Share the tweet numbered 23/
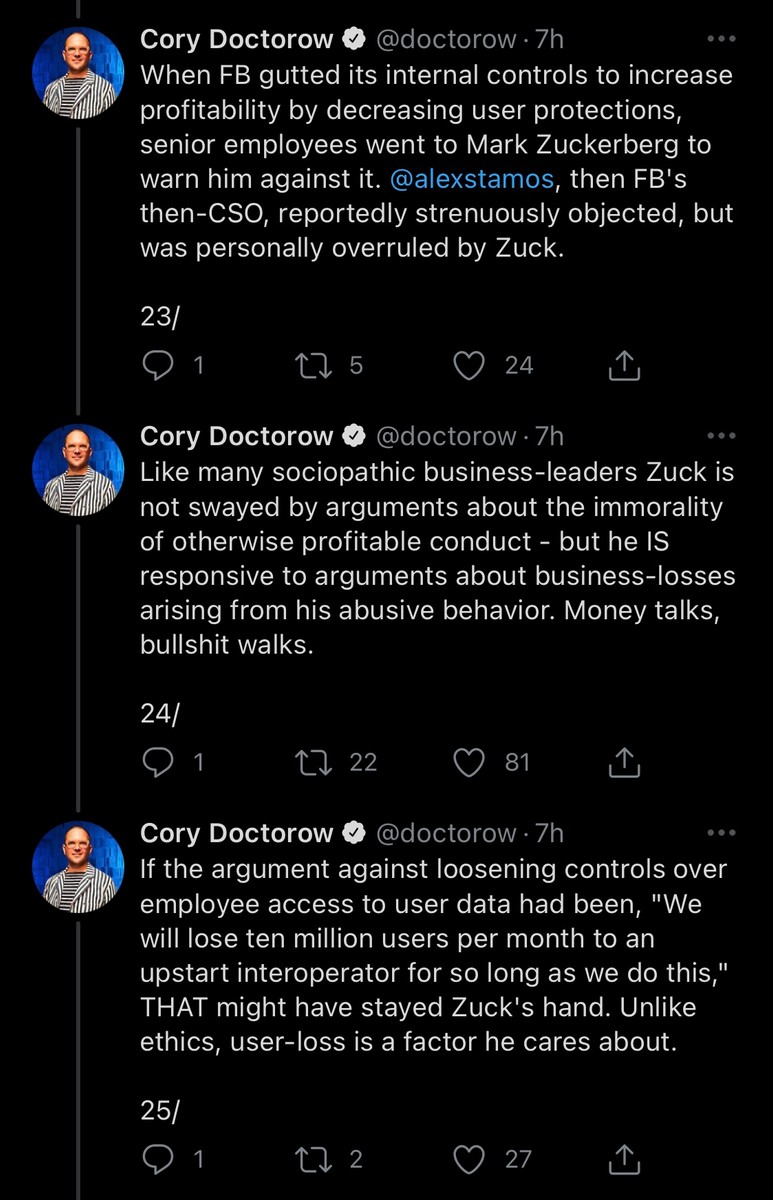Image resolution: width=773 pixels, height=1200 pixels. click(624, 366)
